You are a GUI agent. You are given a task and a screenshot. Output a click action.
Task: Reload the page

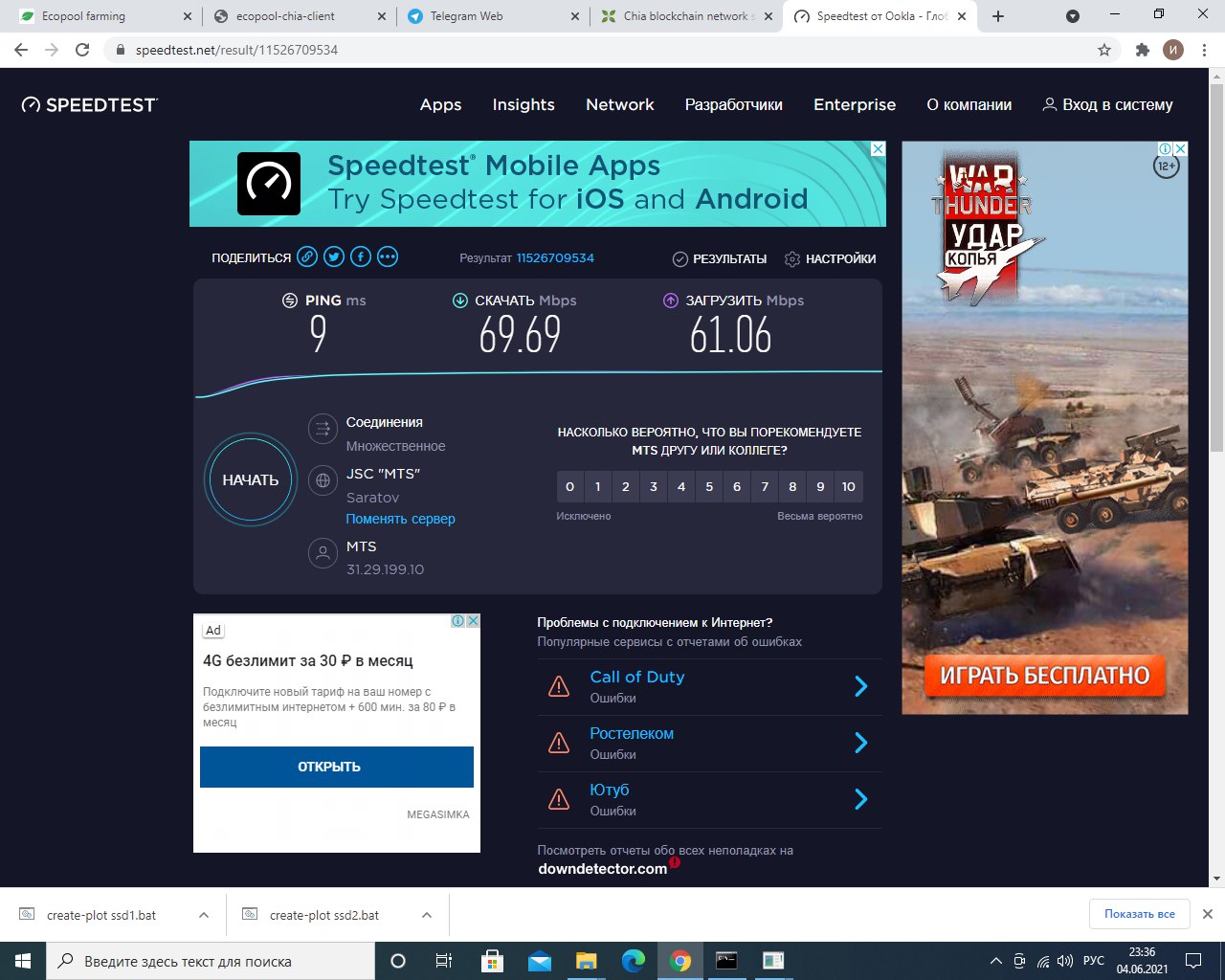(x=82, y=50)
